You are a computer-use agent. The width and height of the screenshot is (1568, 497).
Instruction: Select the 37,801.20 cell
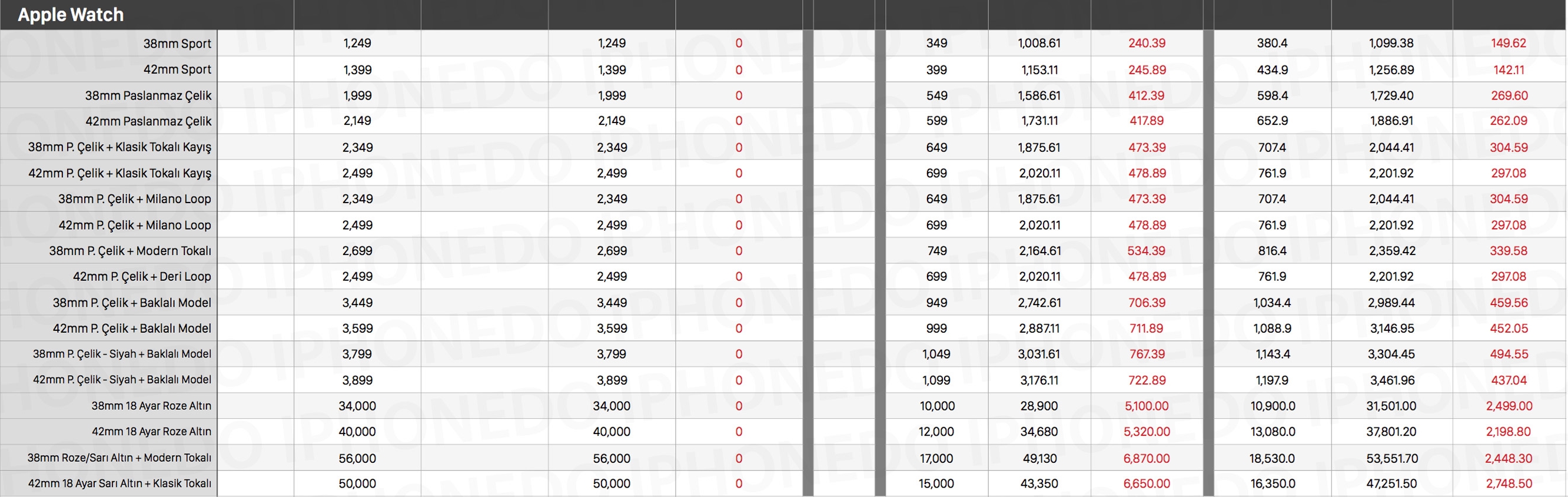[x=1392, y=431]
